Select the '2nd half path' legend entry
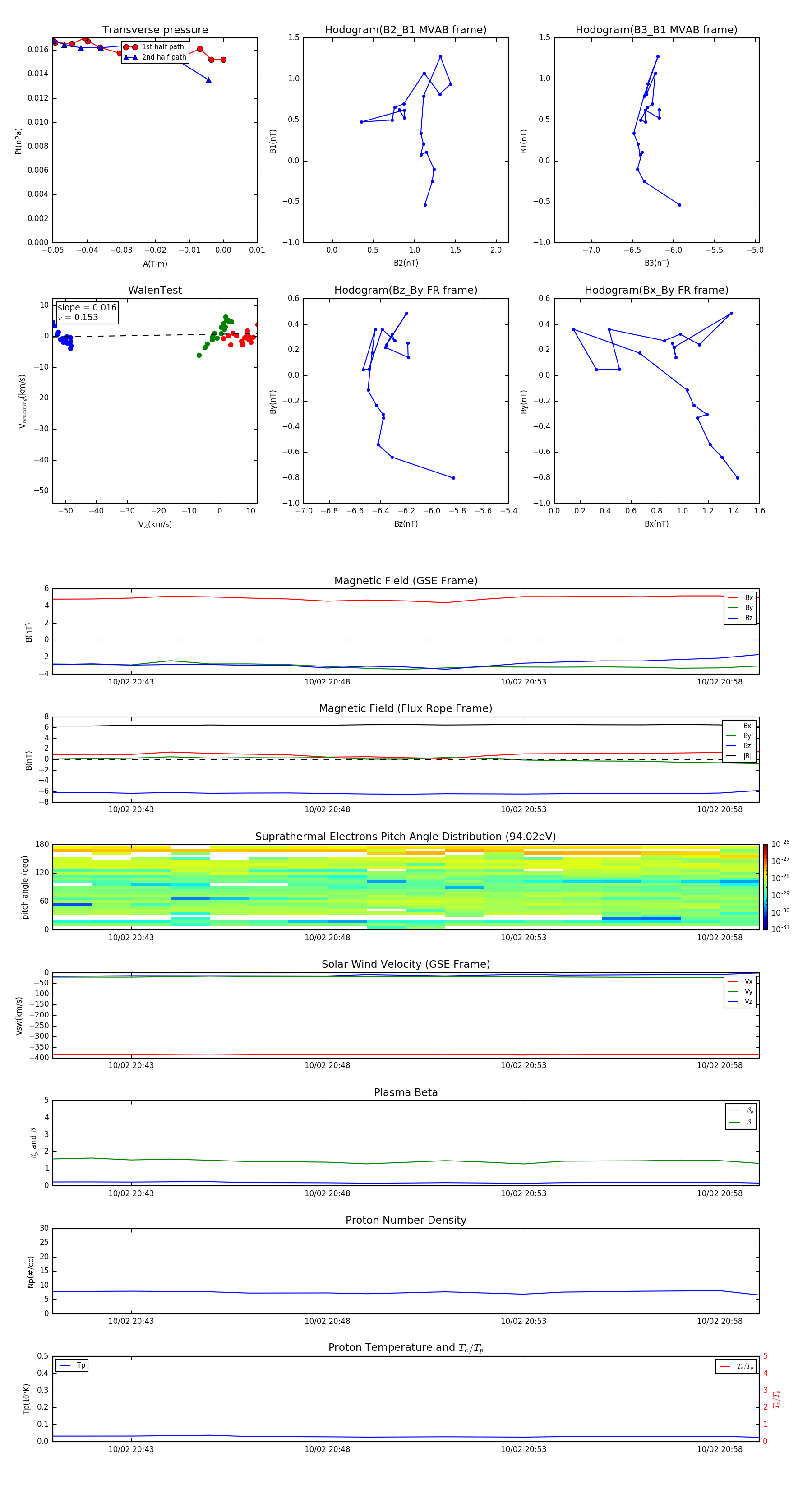This screenshot has height=1489, width=812. pyautogui.click(x=154, y=57)
